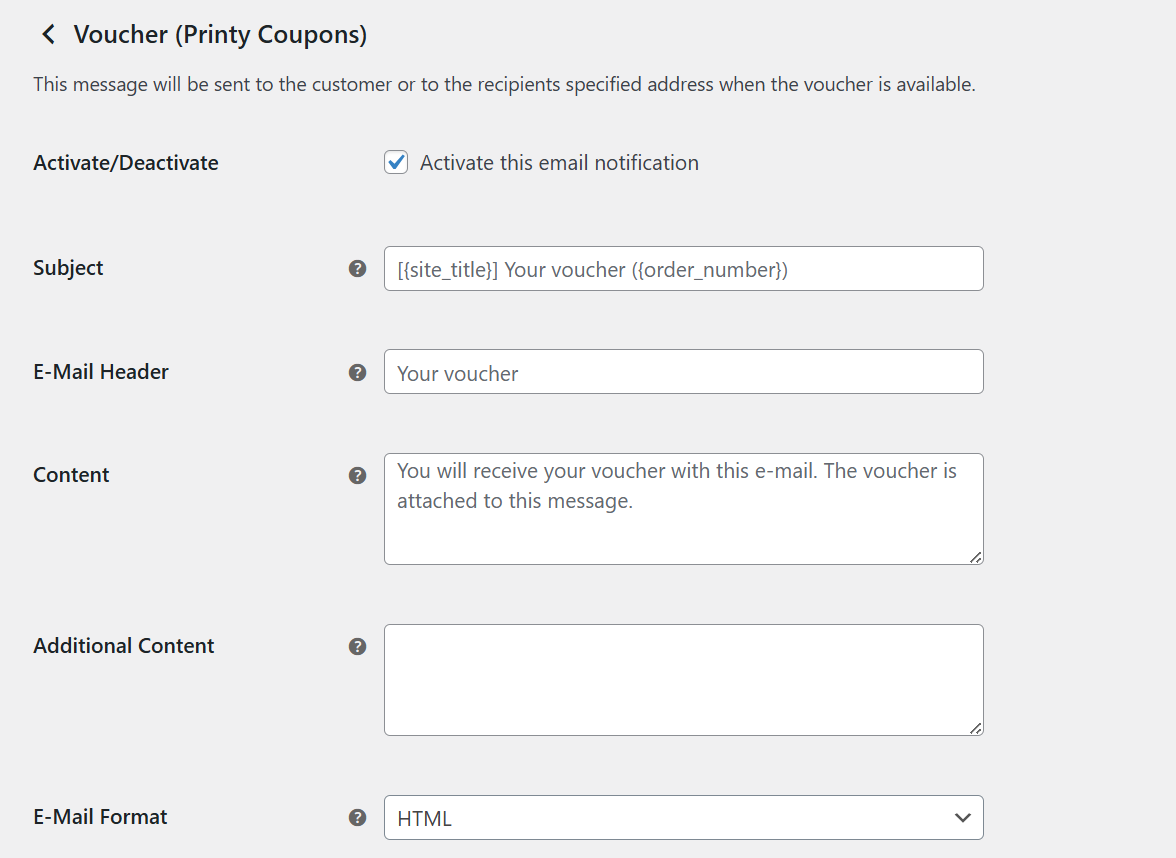The width and height of the screenshot is (1176, 858).
Task: Click the Additional Content help icon
Action: (357, 646)
